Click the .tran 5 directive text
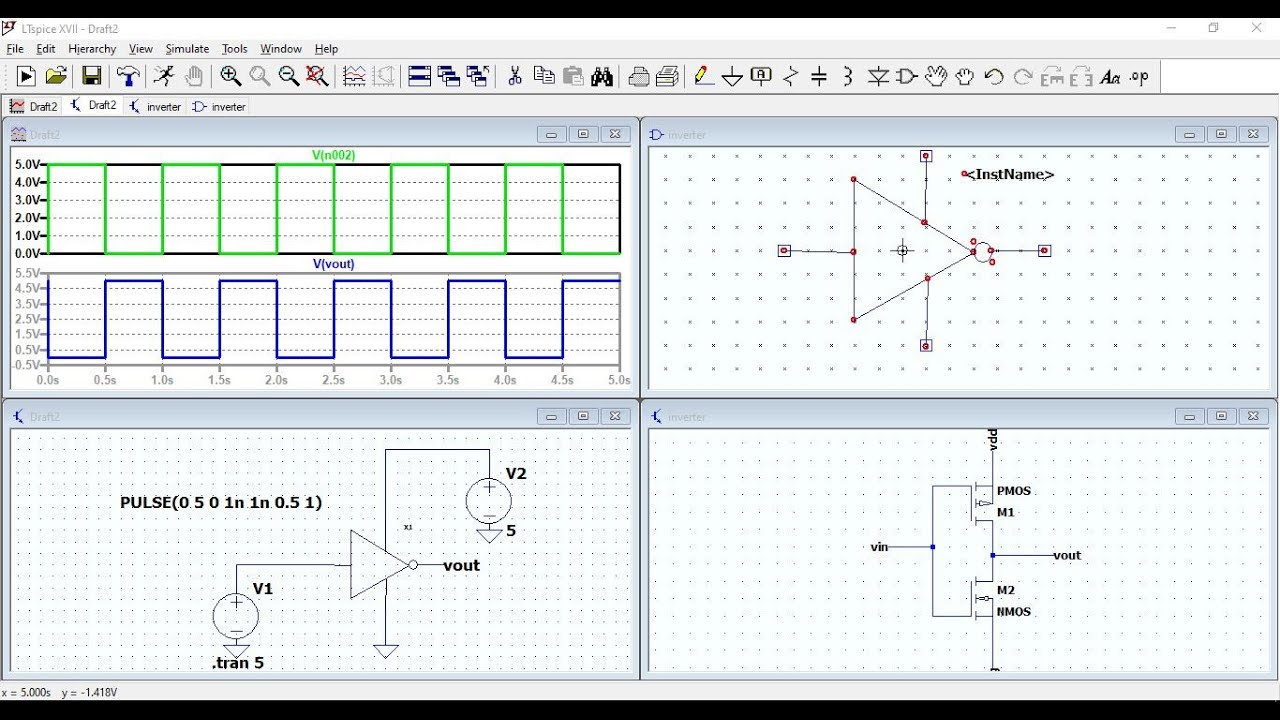 click(x=238, y=663)
